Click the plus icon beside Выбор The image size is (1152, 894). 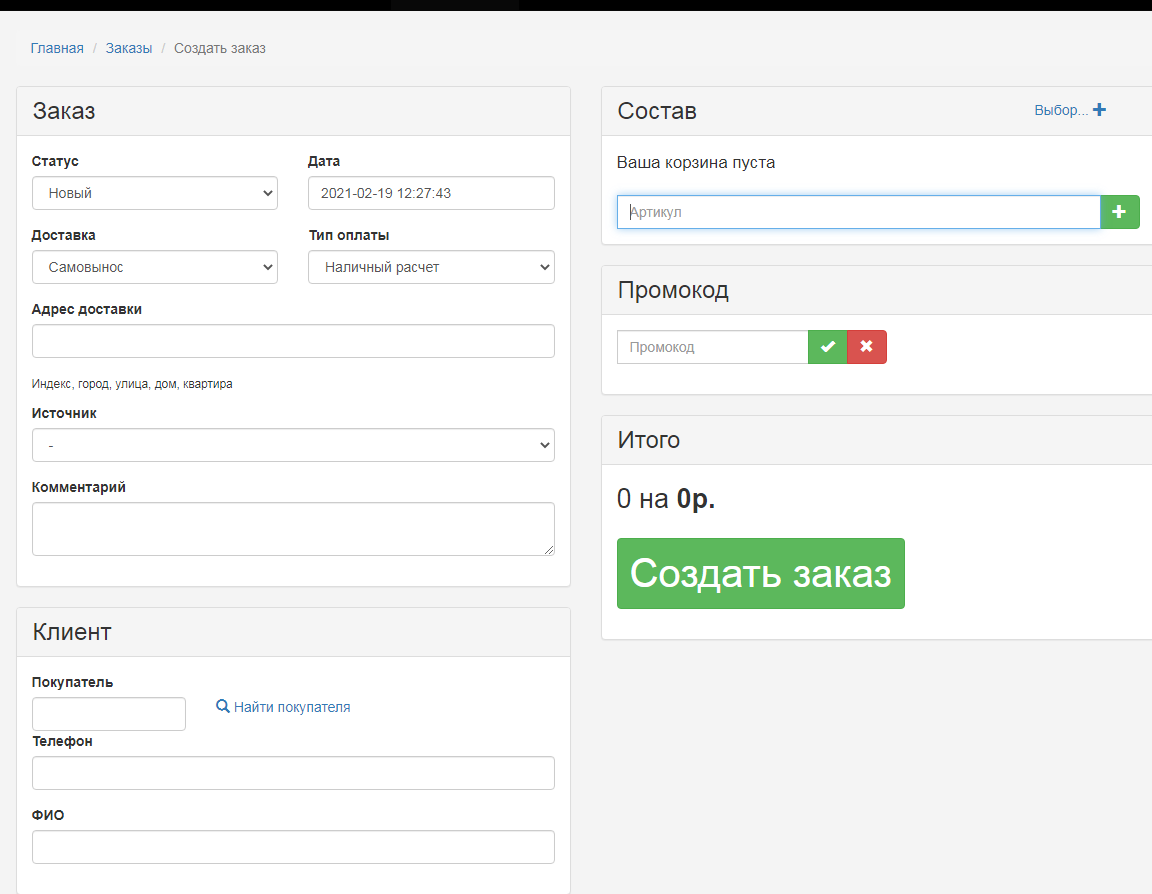pos(1099,110)
